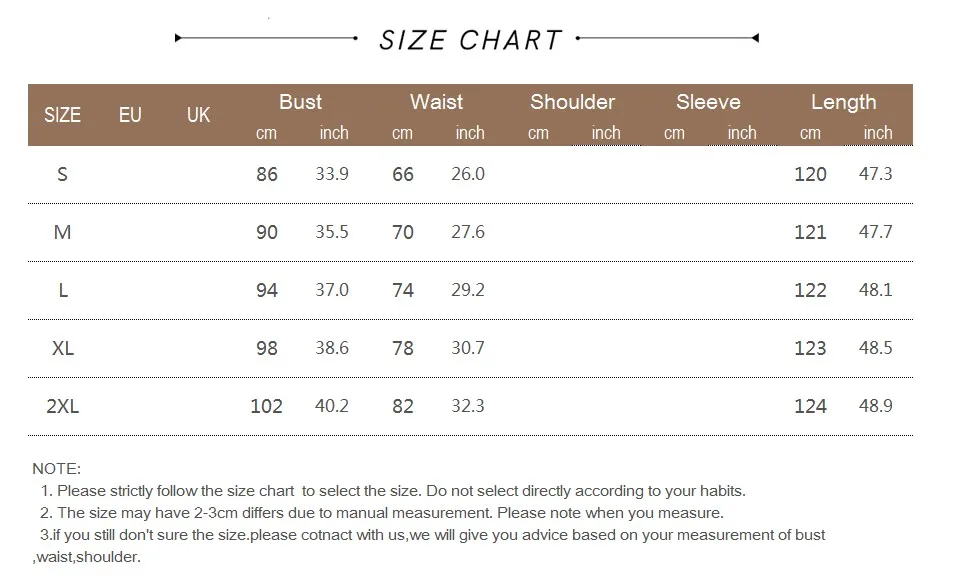
Task: Click the 48.5 inch length value
Action: point(876,348)
